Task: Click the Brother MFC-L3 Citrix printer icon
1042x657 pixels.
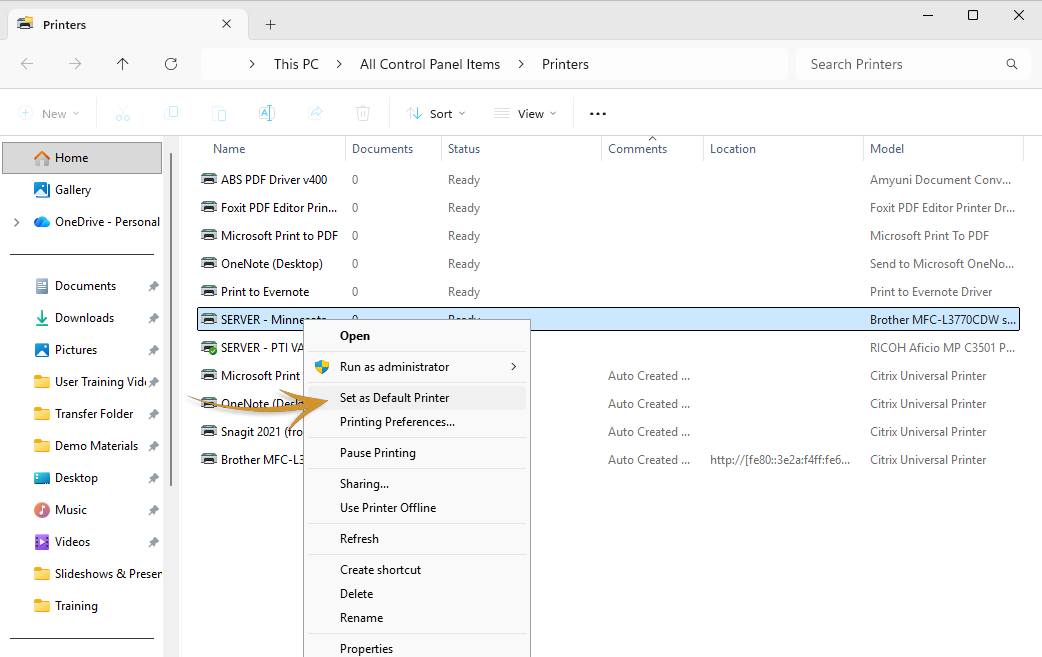Action: click(209, 459)
